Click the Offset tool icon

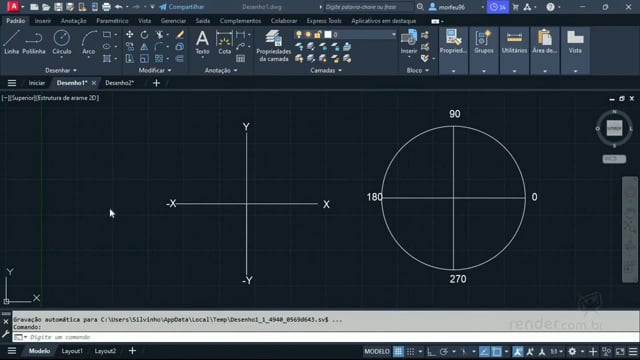(x=180, y=59)
